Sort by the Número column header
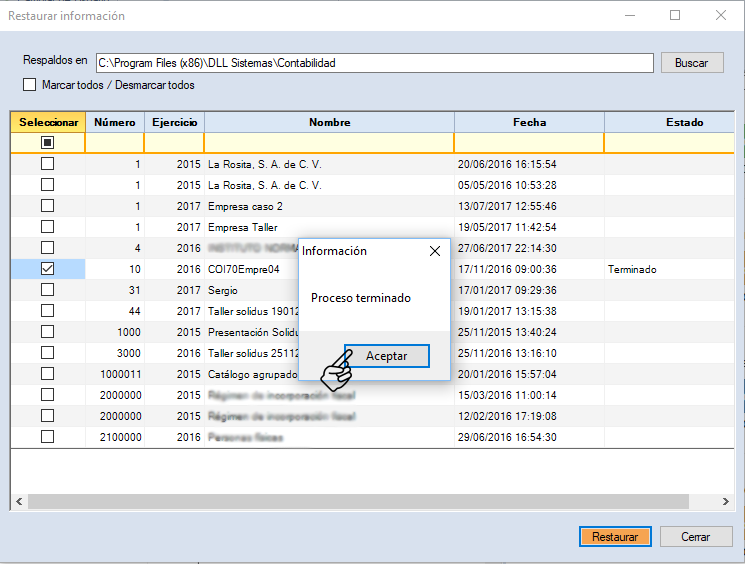Viewport: 745px width, 564px height. (114, 122)
